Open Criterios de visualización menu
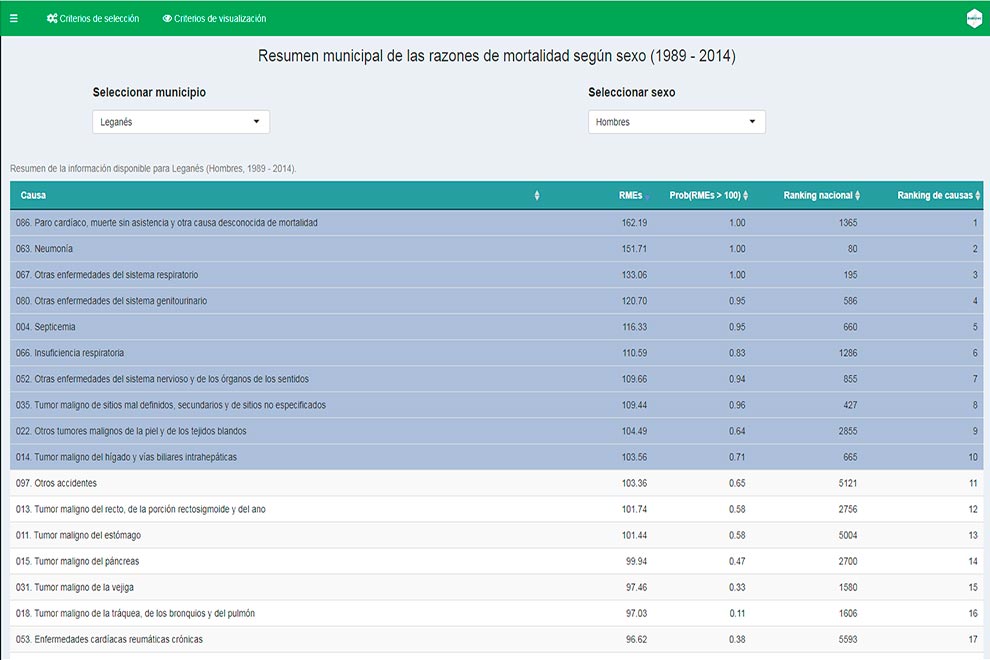The width and height of the screenshot is (990, 660). (x=214, y=18)
